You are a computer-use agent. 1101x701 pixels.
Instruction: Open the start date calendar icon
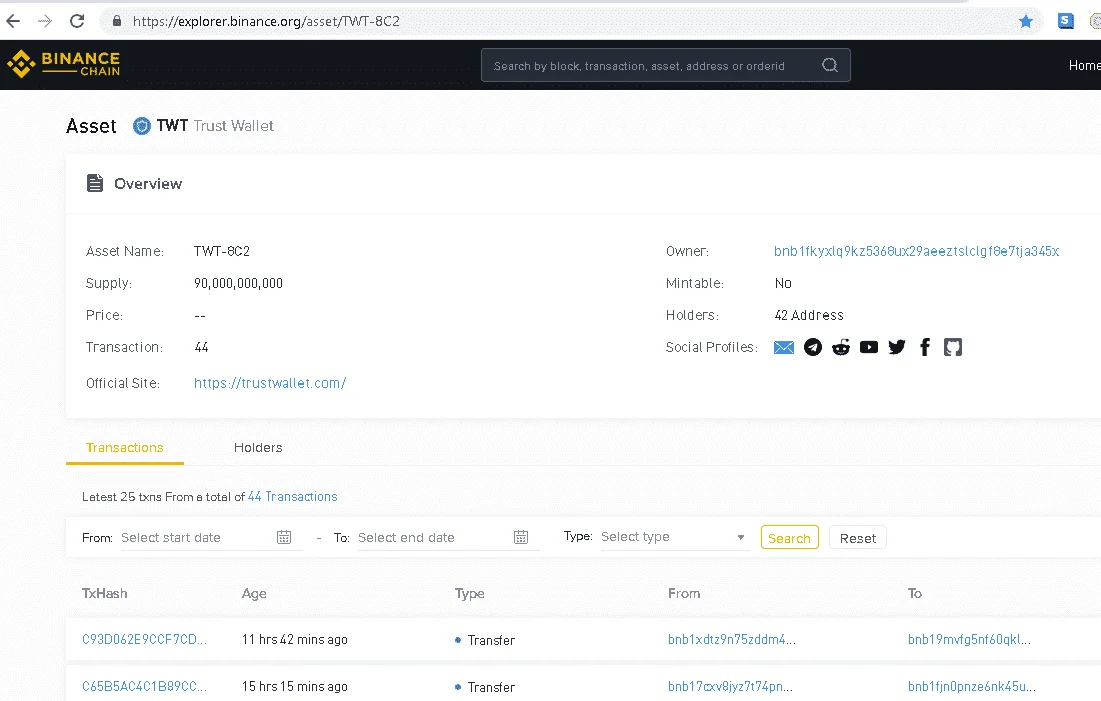tap(284, 537)
